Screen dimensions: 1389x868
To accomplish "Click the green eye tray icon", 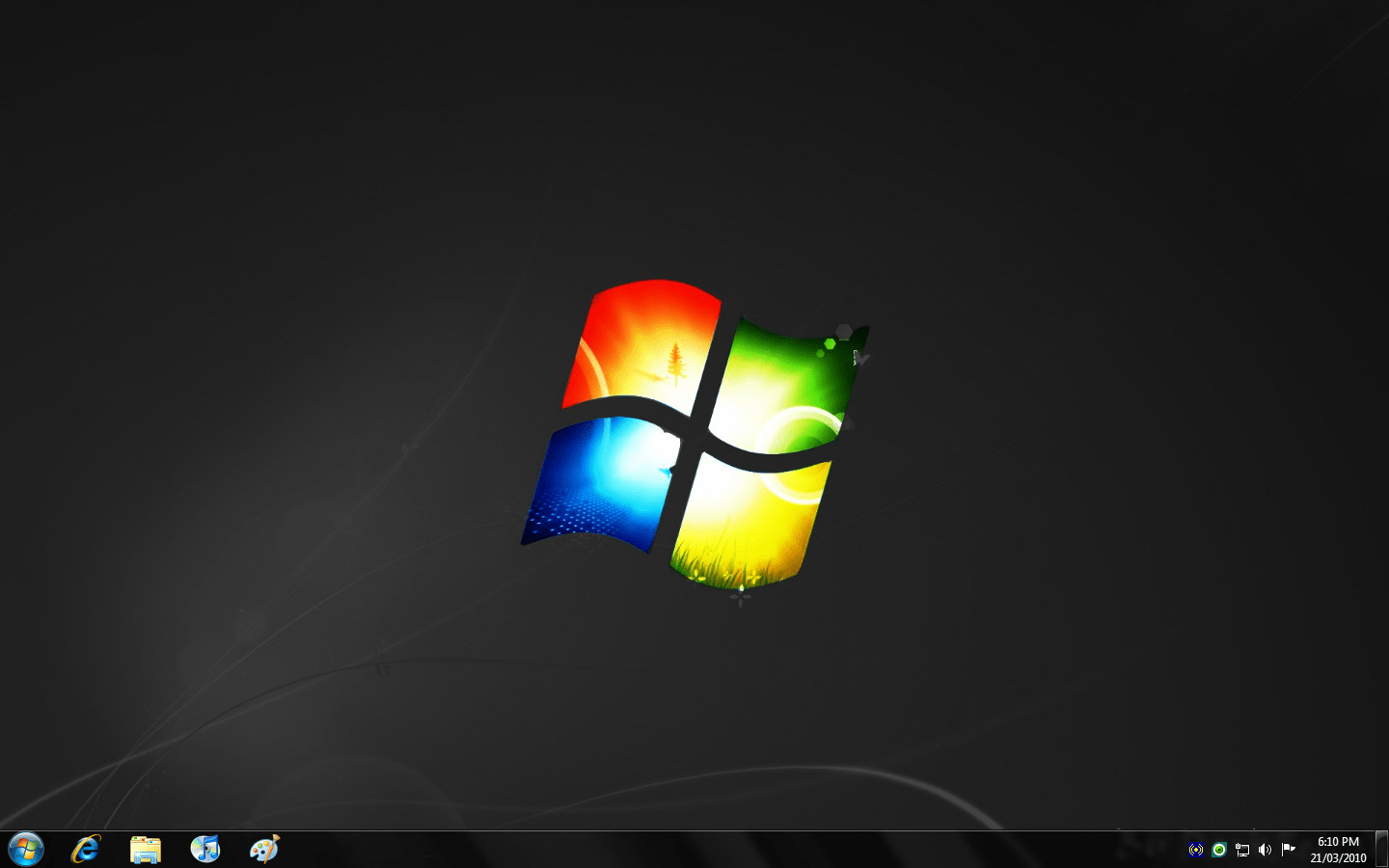I will pyautogui.click(x=1219, y=850).
